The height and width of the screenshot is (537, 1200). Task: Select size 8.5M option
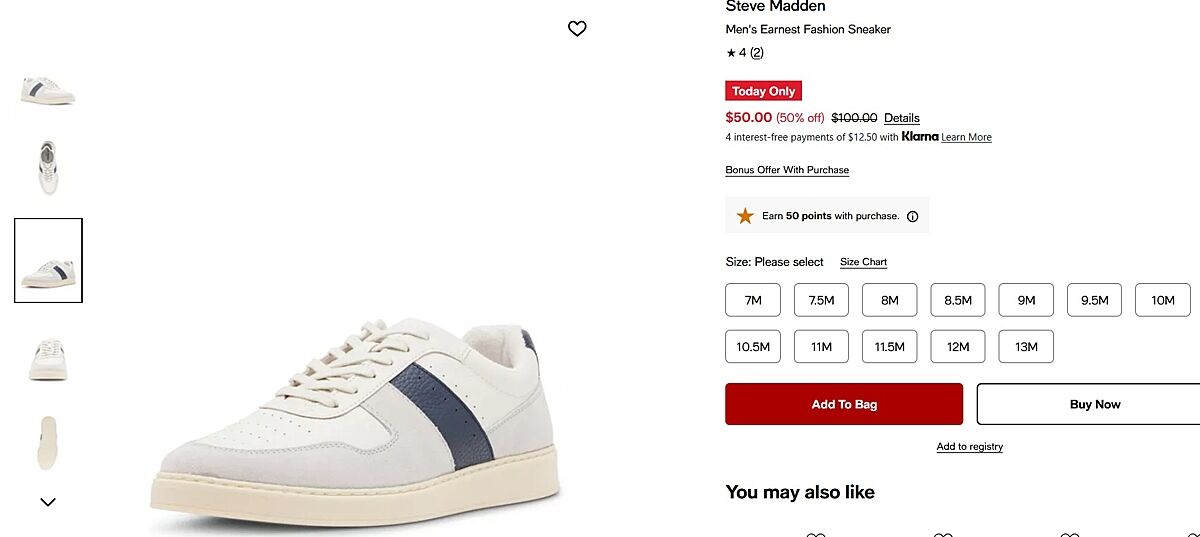(x=958, y=300)
